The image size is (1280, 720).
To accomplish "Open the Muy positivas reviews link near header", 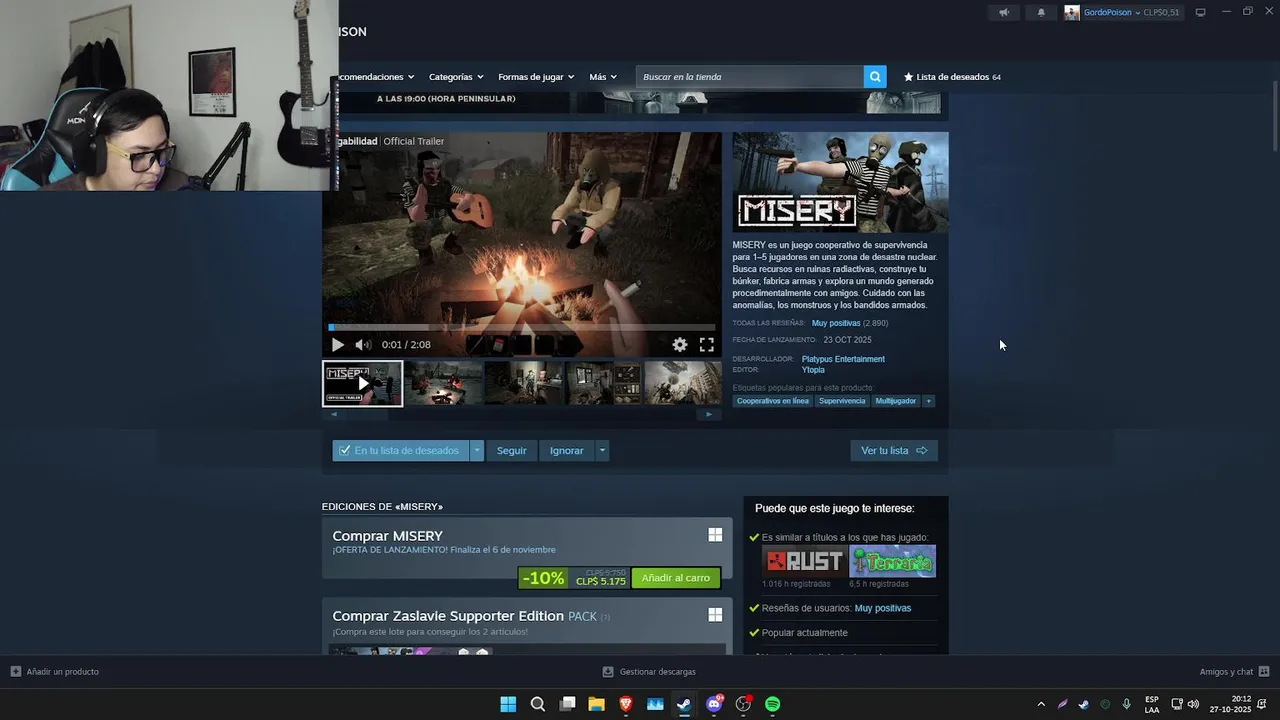I will (836, 323).
